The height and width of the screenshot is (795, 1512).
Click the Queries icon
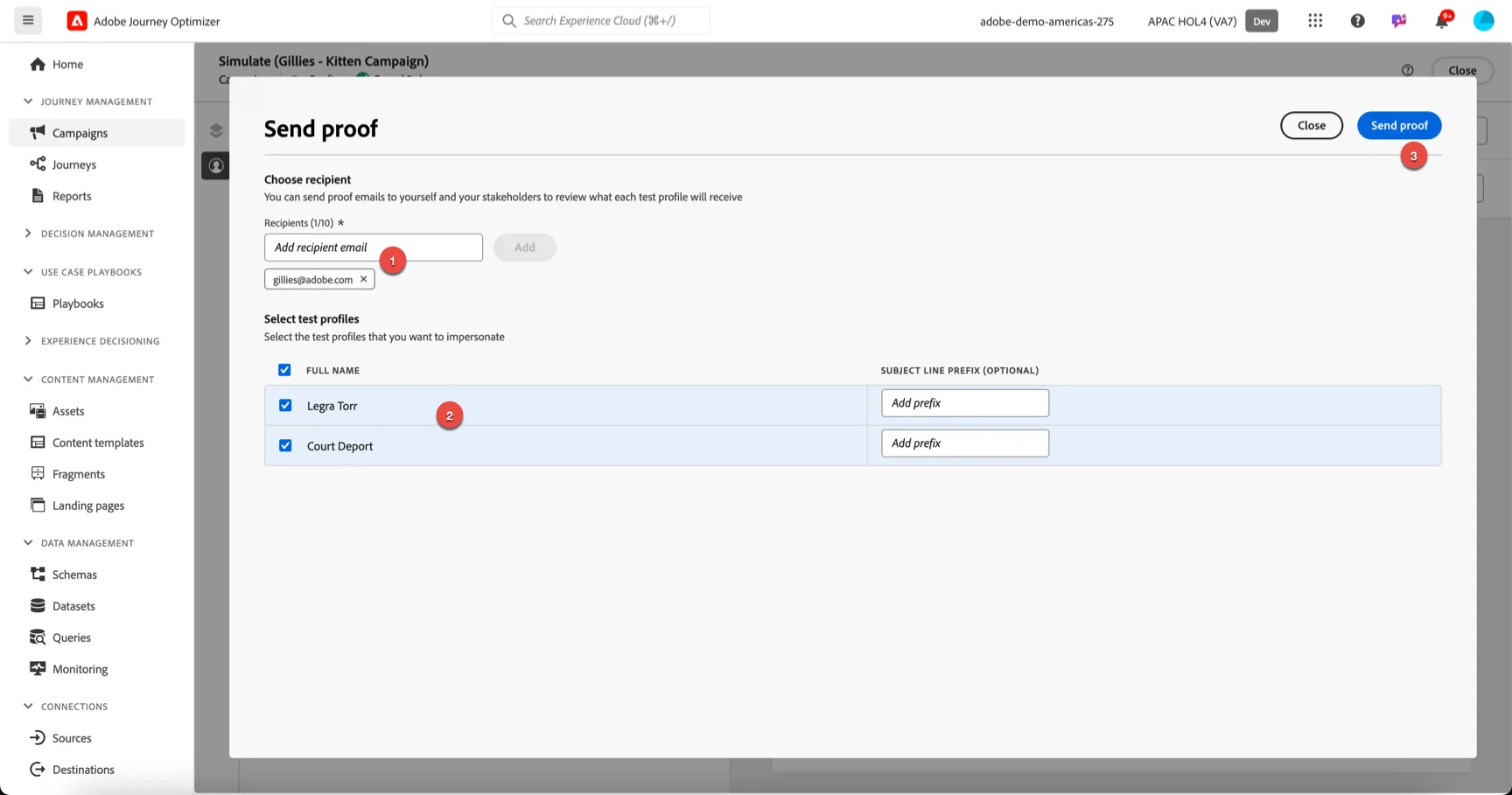(x=38, y=637)
